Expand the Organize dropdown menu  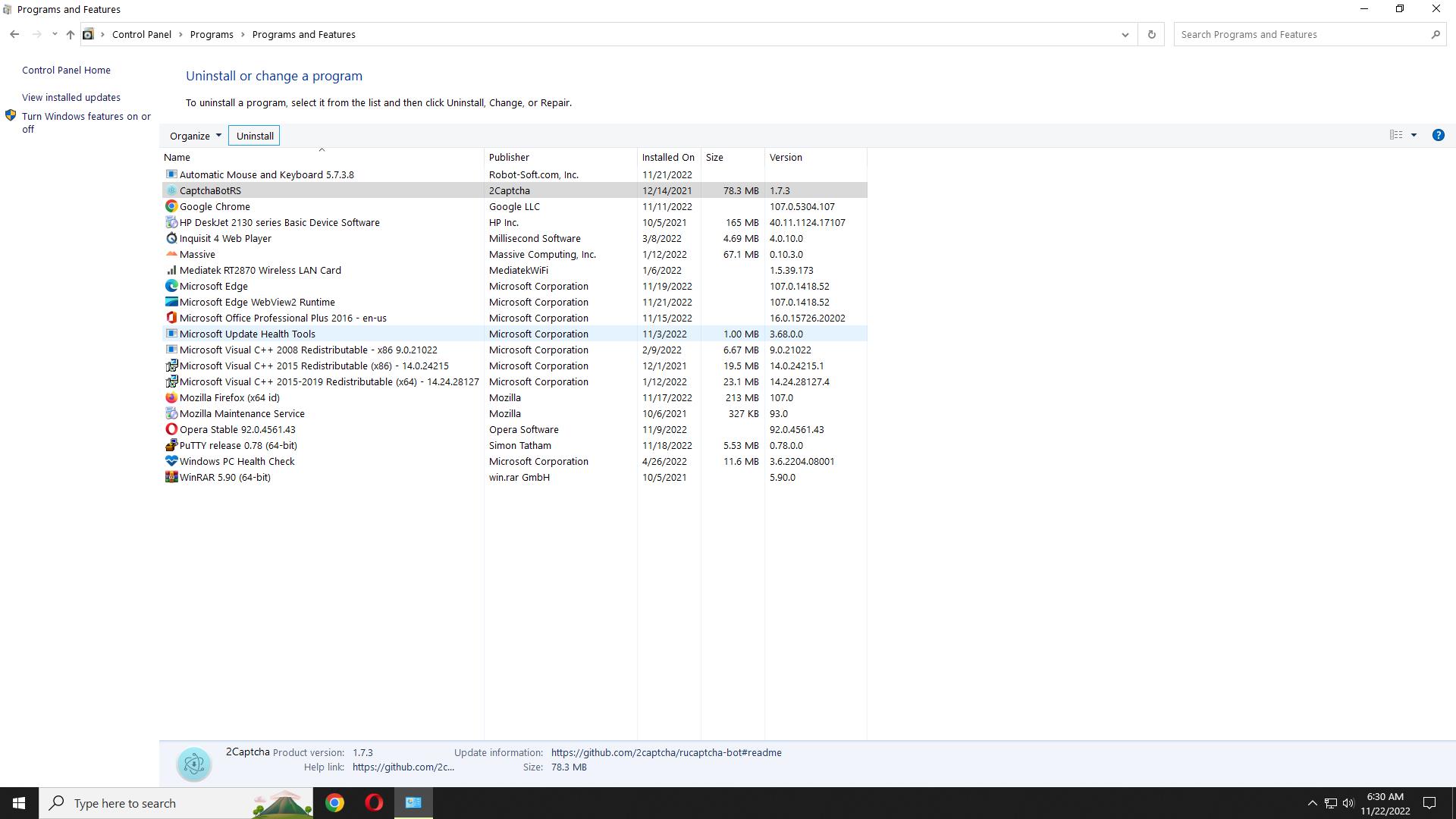click(195, 136)
